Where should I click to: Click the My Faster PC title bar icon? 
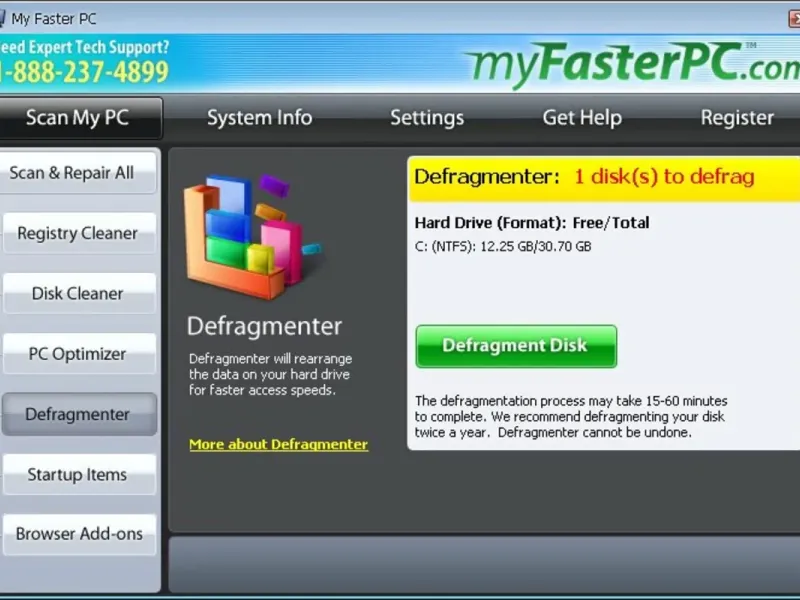[x=2, y=19]
